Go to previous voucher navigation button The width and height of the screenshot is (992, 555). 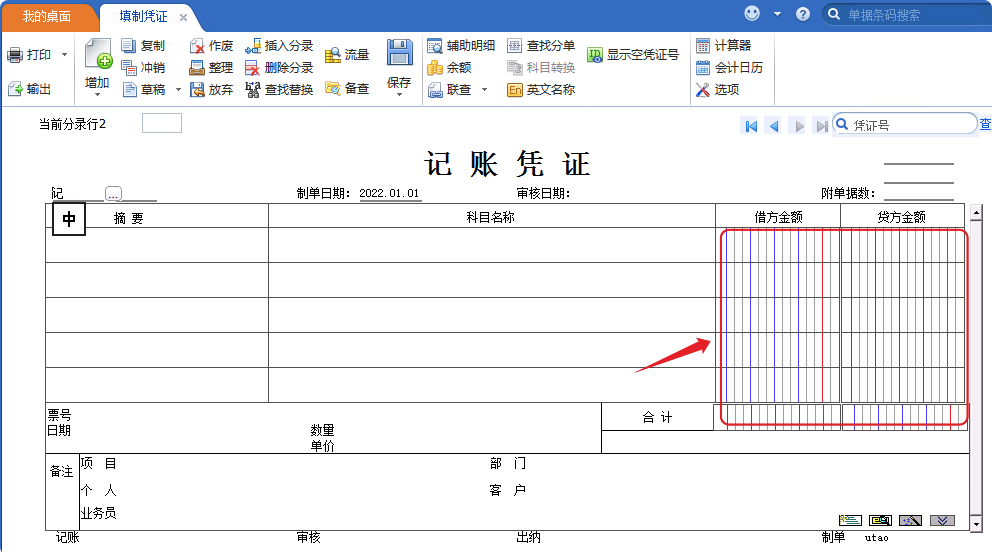774,127
